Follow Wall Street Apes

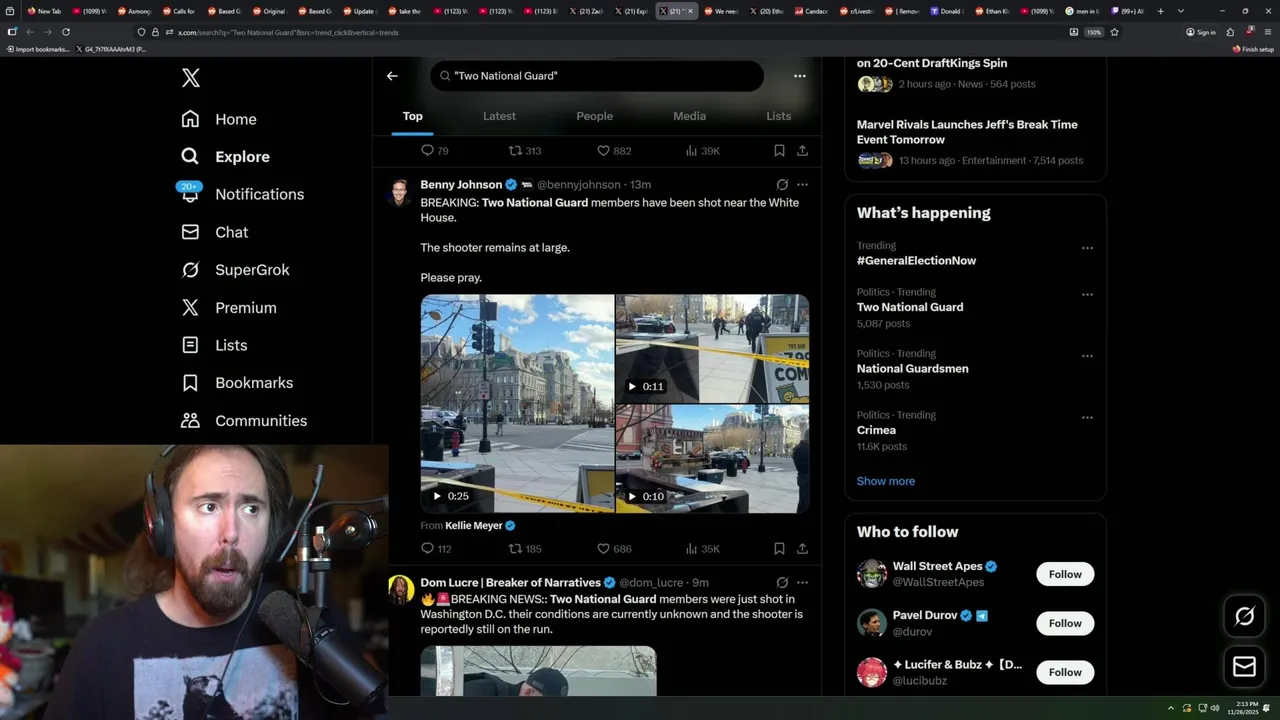click(1065, 574)
